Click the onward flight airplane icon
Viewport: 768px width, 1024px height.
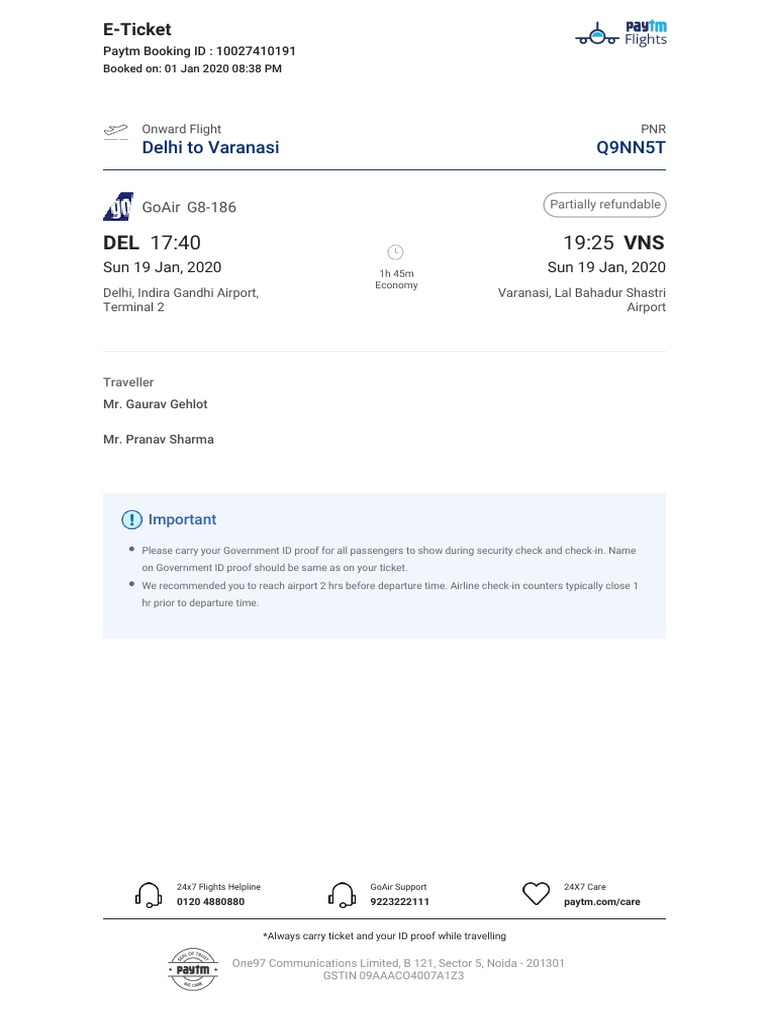point(116,131)
